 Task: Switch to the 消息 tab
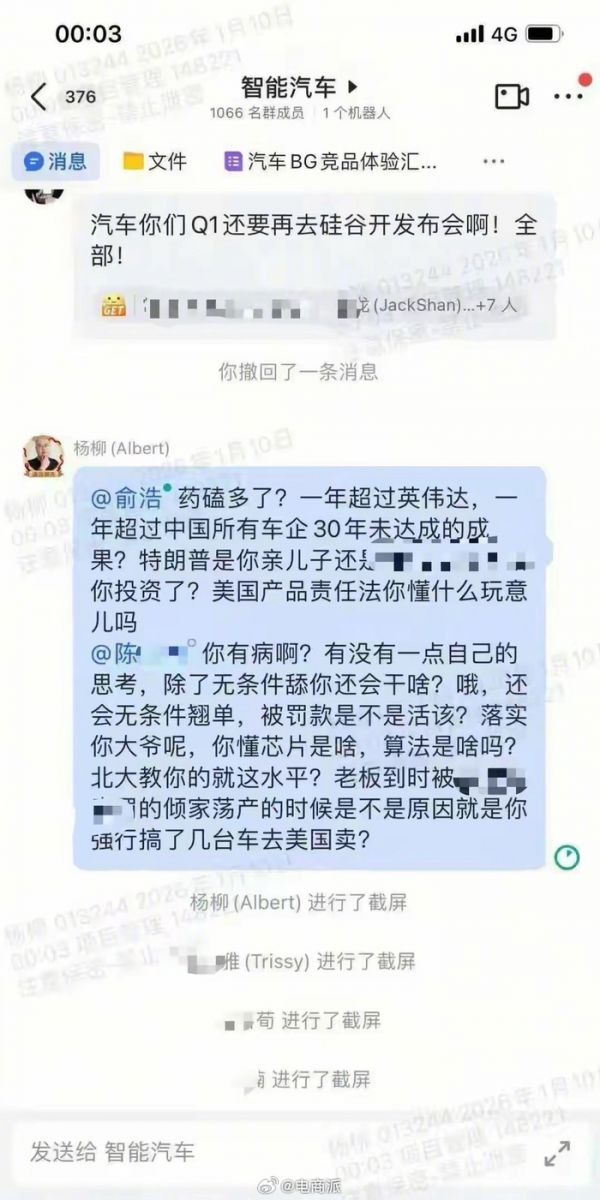click(56, 161)
